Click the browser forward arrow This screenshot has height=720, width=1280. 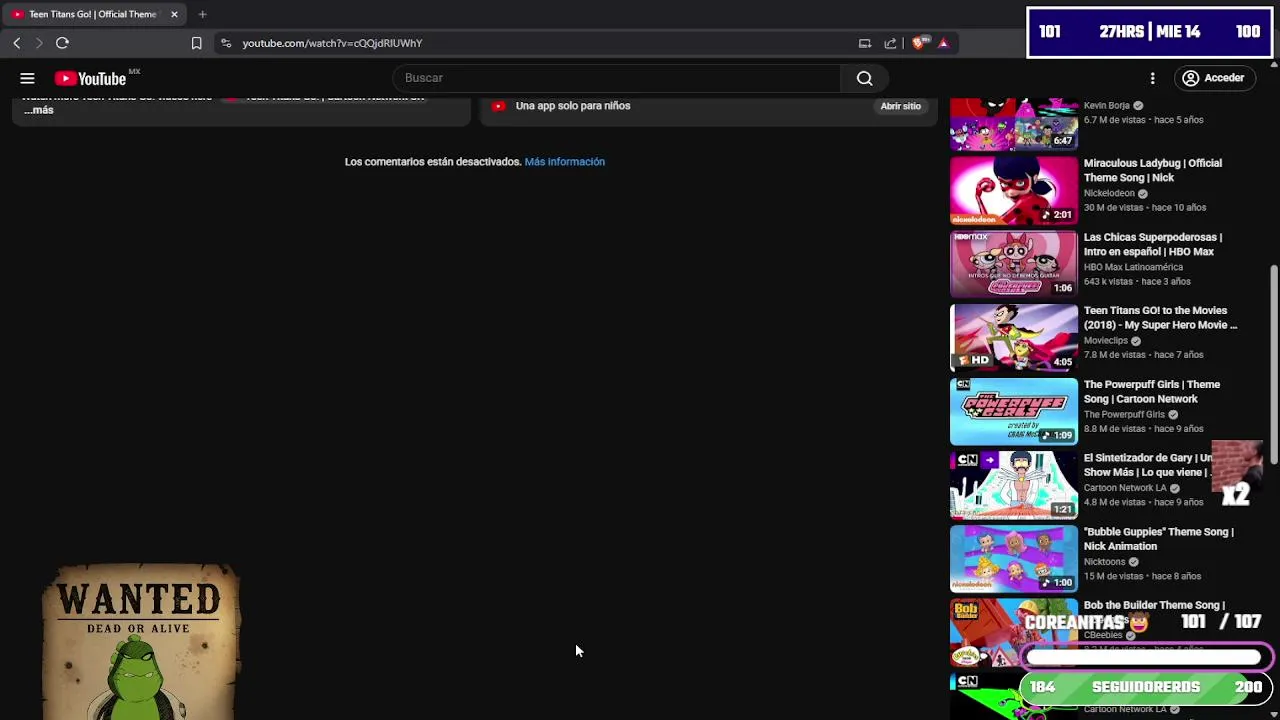coord(39,43)
